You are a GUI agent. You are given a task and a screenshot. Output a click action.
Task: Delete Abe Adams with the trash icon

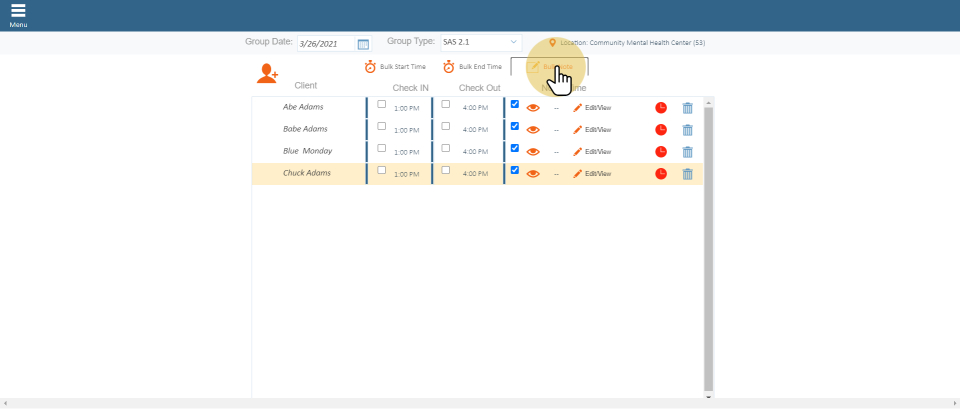pyautogui.click(x=687, y=107)
